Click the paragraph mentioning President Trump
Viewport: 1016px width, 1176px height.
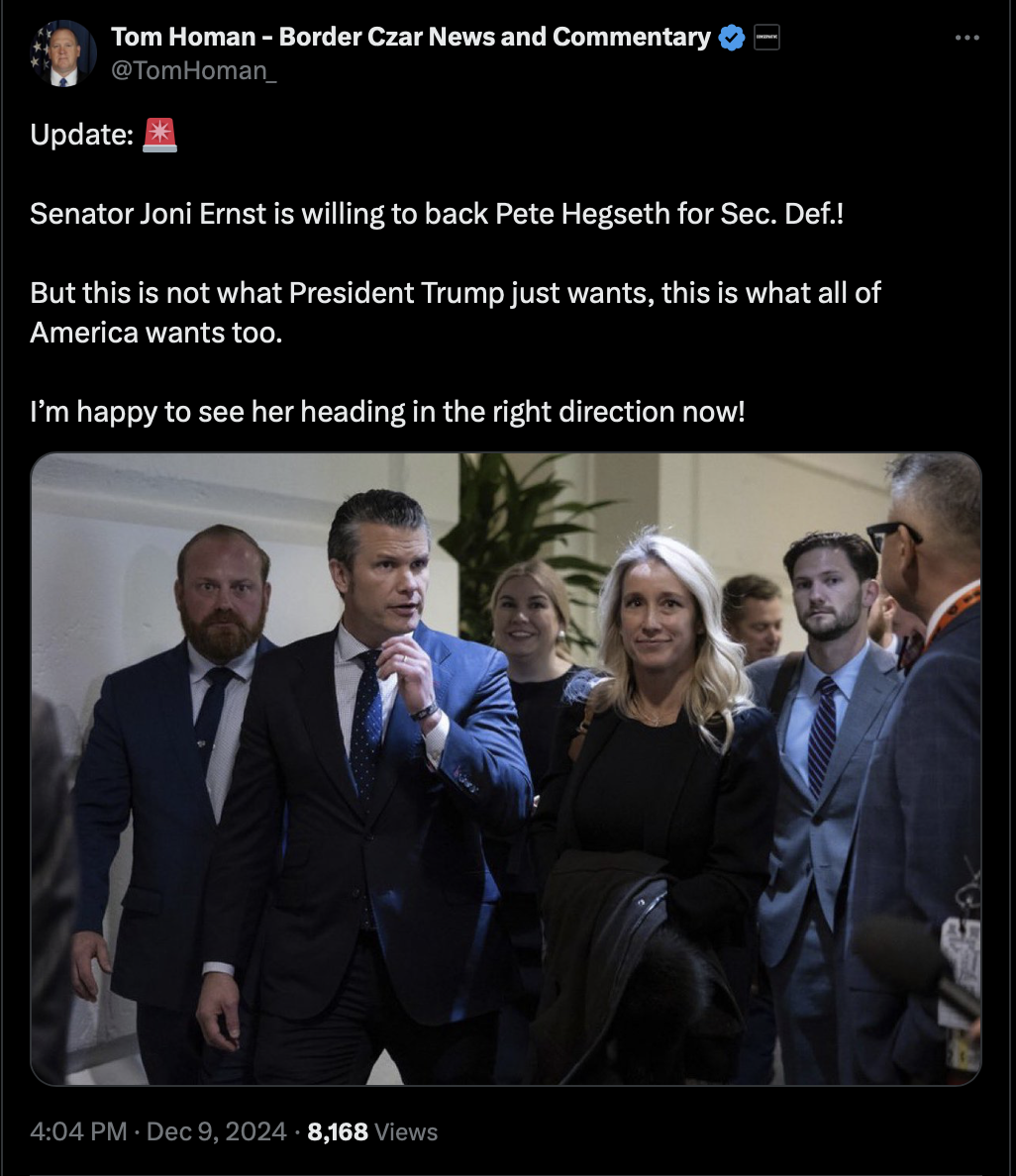point(456,313)
